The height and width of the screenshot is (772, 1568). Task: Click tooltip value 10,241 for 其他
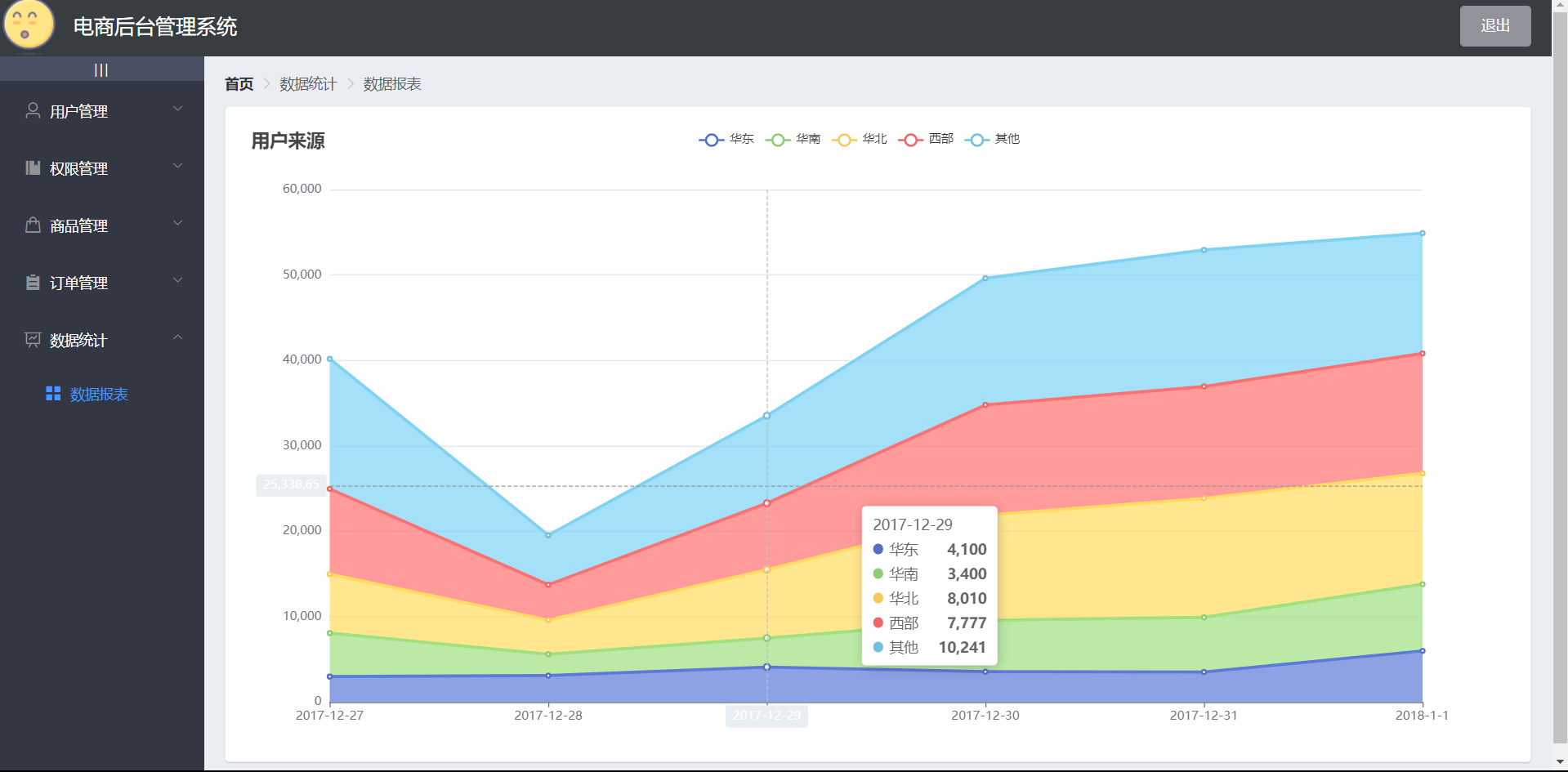[x=962, y=647]
